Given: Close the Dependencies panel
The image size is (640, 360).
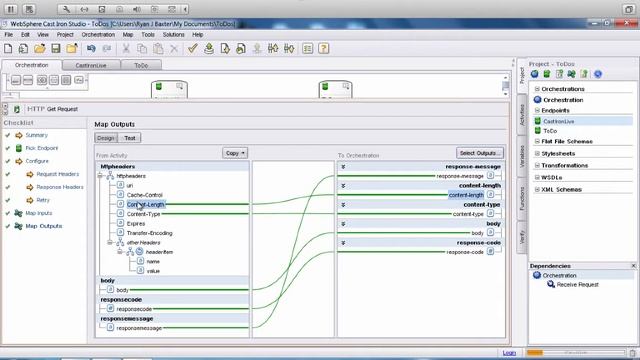Looking at the screenshot, I should coord(633,266).
